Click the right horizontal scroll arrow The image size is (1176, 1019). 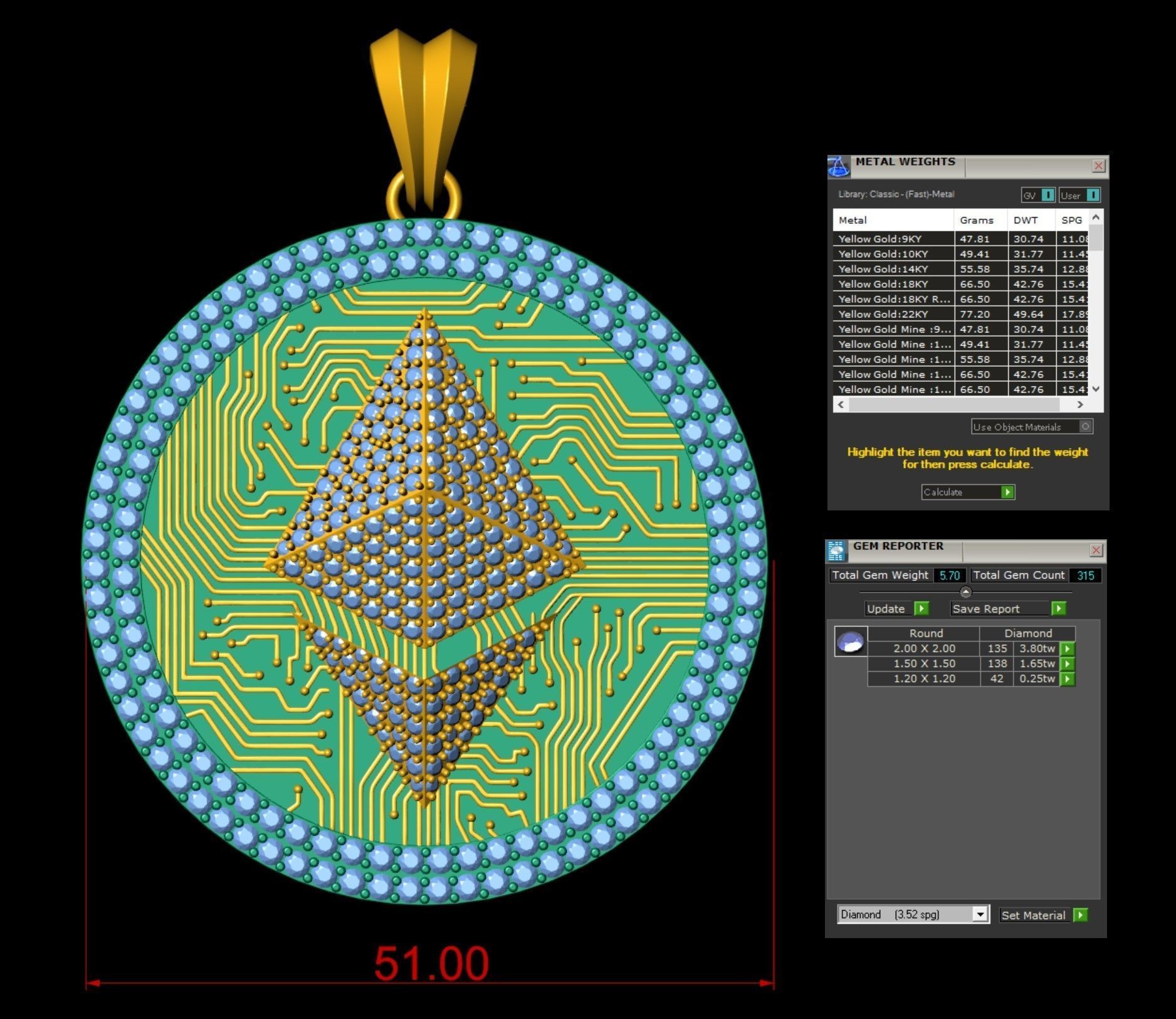[1080, 405]
